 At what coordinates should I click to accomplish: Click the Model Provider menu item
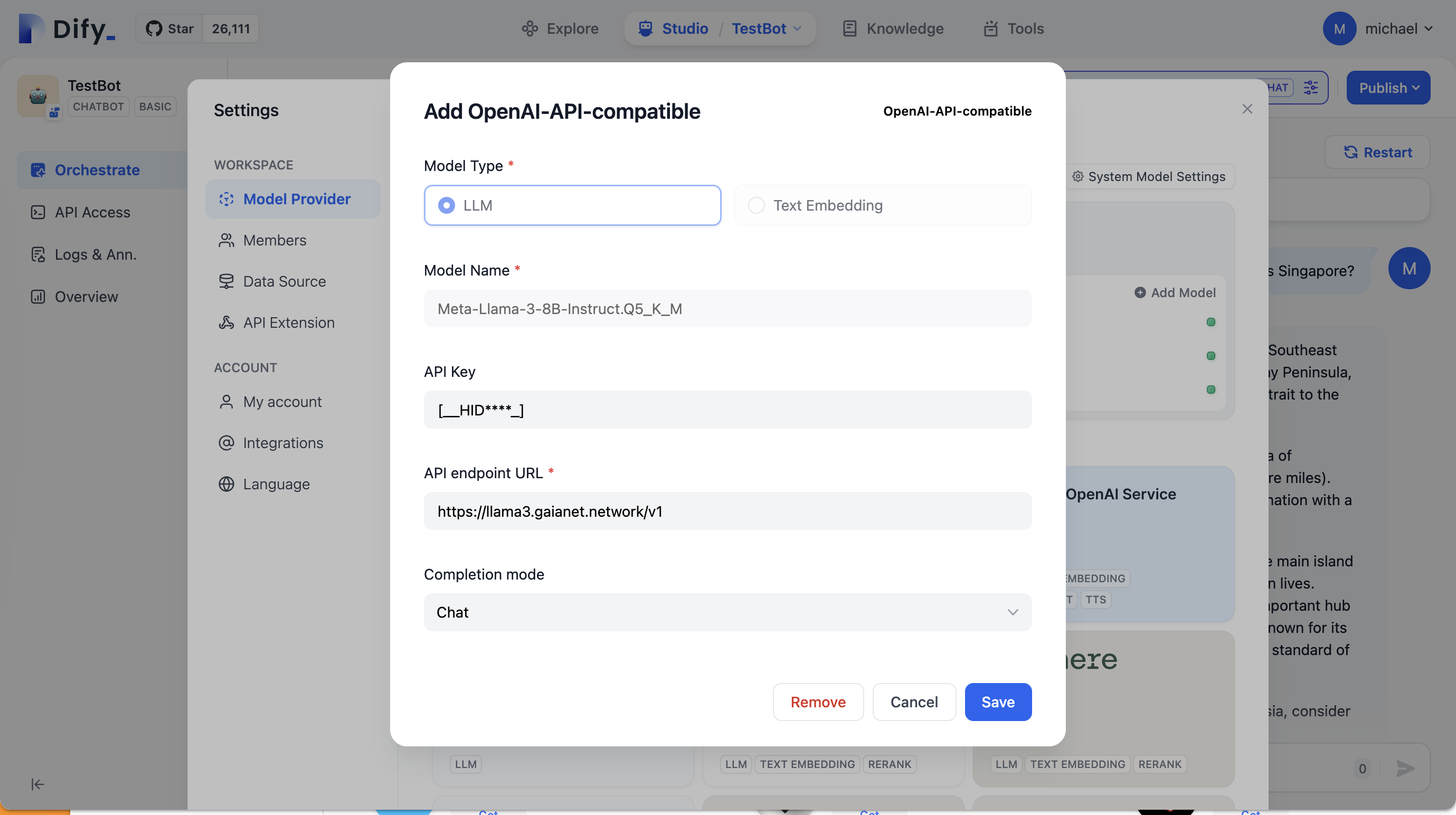(297, 199)
